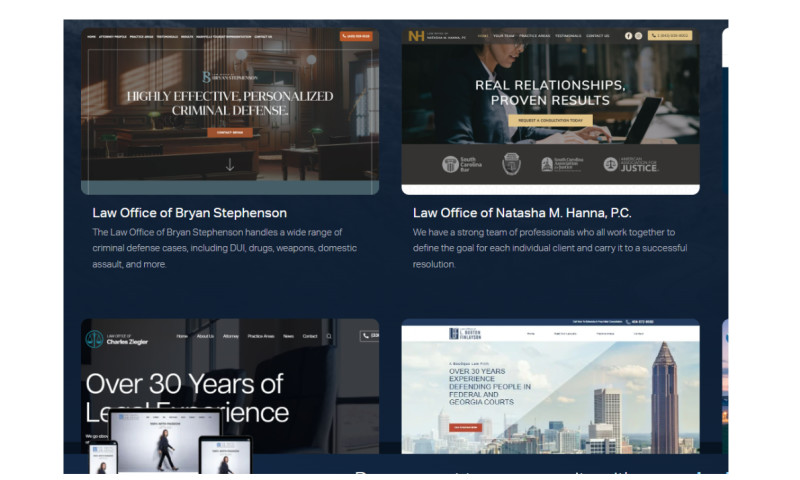Click the Facebook icon in Hanna header
This screenshot has height=480, width=800.
click(628, 36)
